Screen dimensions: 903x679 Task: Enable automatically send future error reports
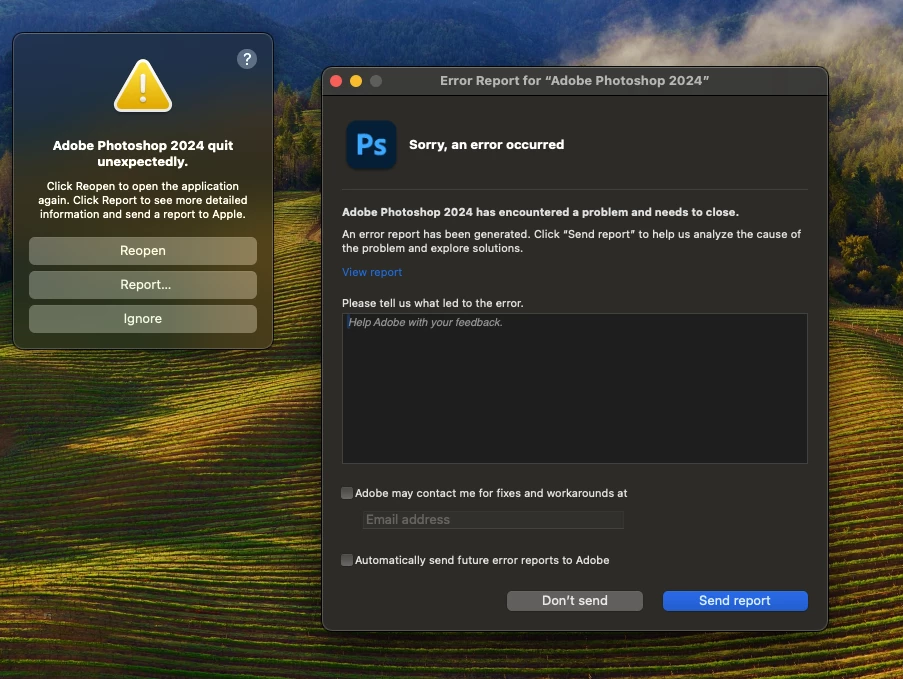pyautogui.click(x=347, y=560)
